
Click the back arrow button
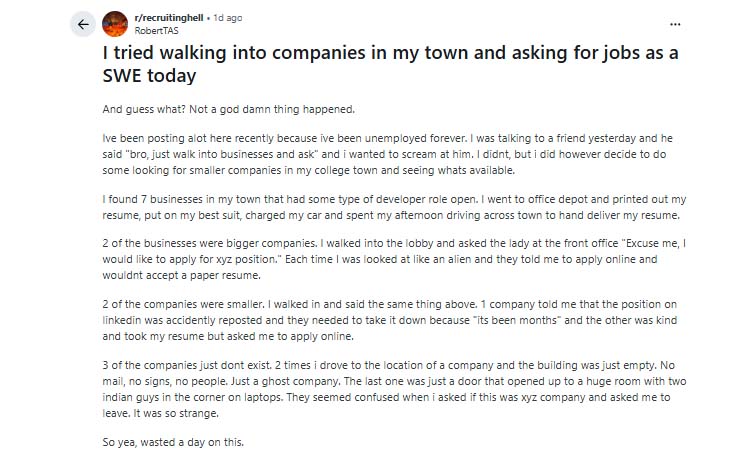tap(83, 24)
